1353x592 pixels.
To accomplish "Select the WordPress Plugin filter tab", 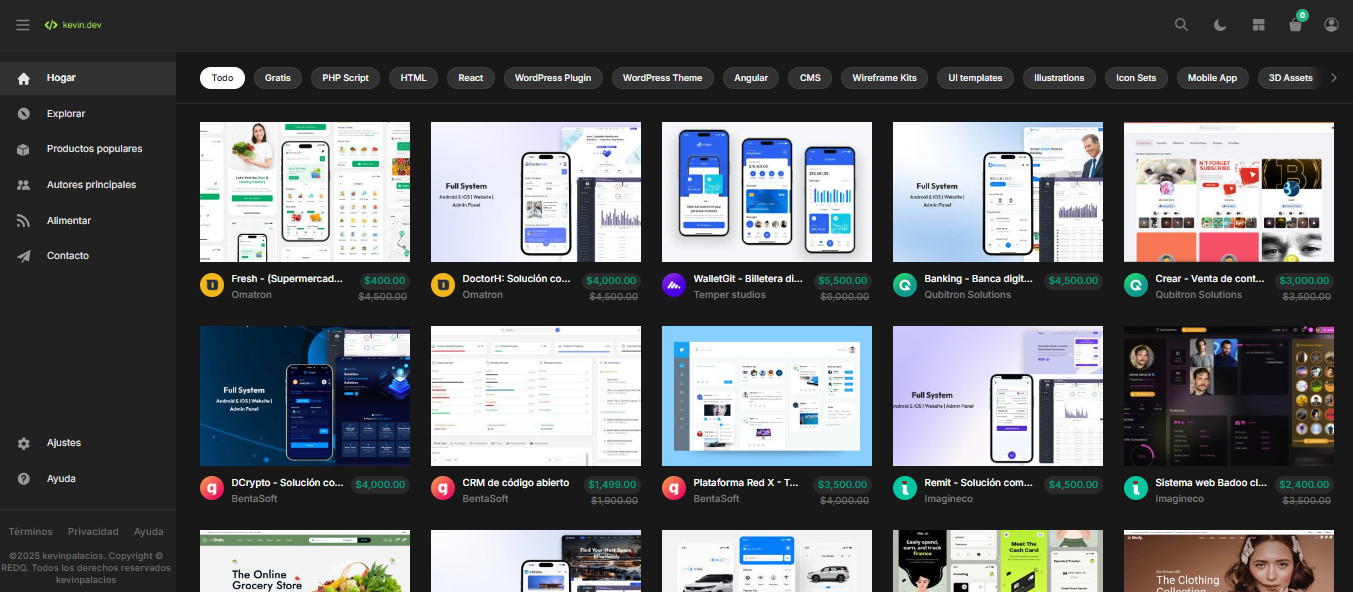I will (x=553, y=78).
